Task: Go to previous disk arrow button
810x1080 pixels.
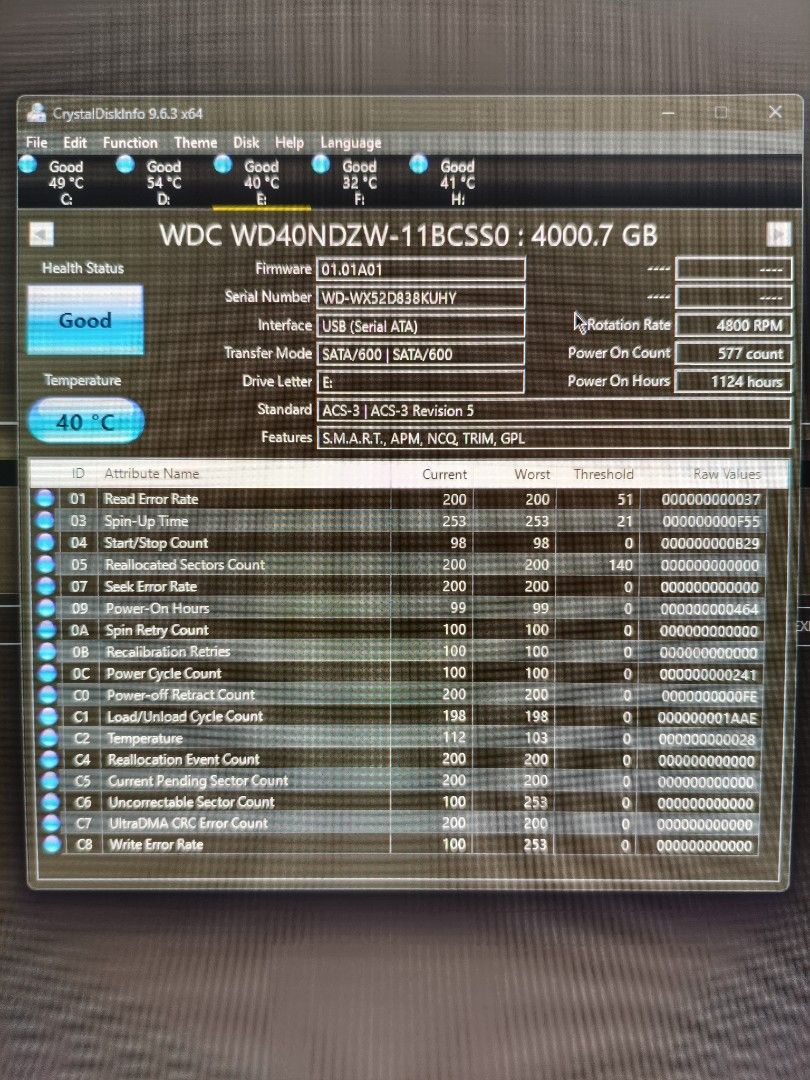Action: [41, 234]
